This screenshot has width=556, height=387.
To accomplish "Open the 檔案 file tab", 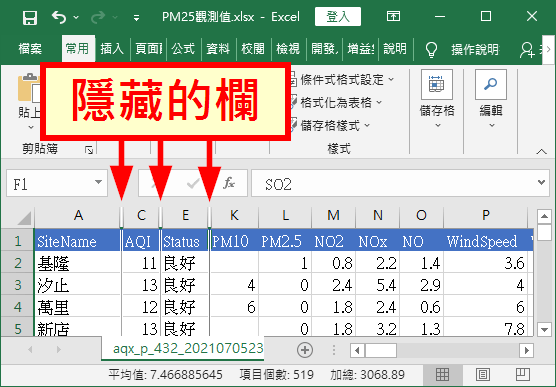I will (30, 49).
